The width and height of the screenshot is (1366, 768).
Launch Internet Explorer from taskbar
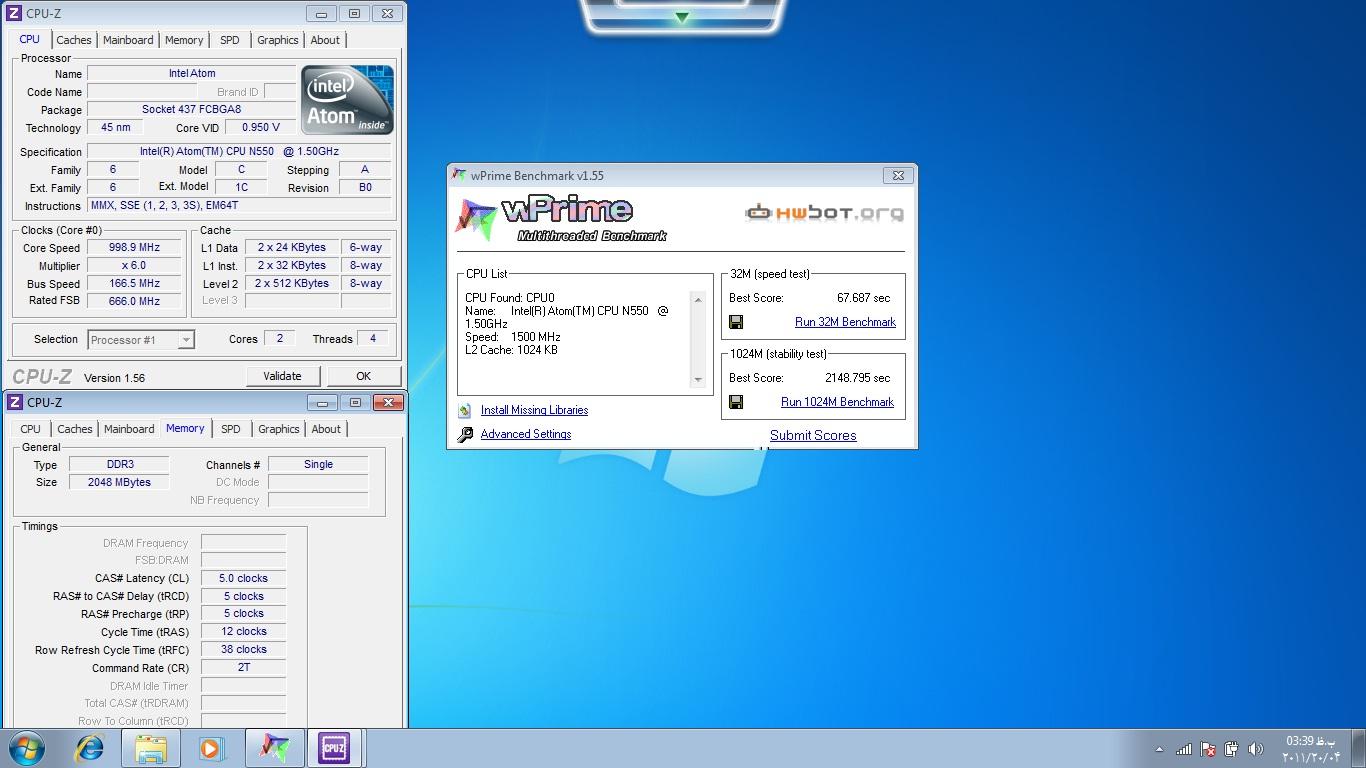[x=90, y=748]
